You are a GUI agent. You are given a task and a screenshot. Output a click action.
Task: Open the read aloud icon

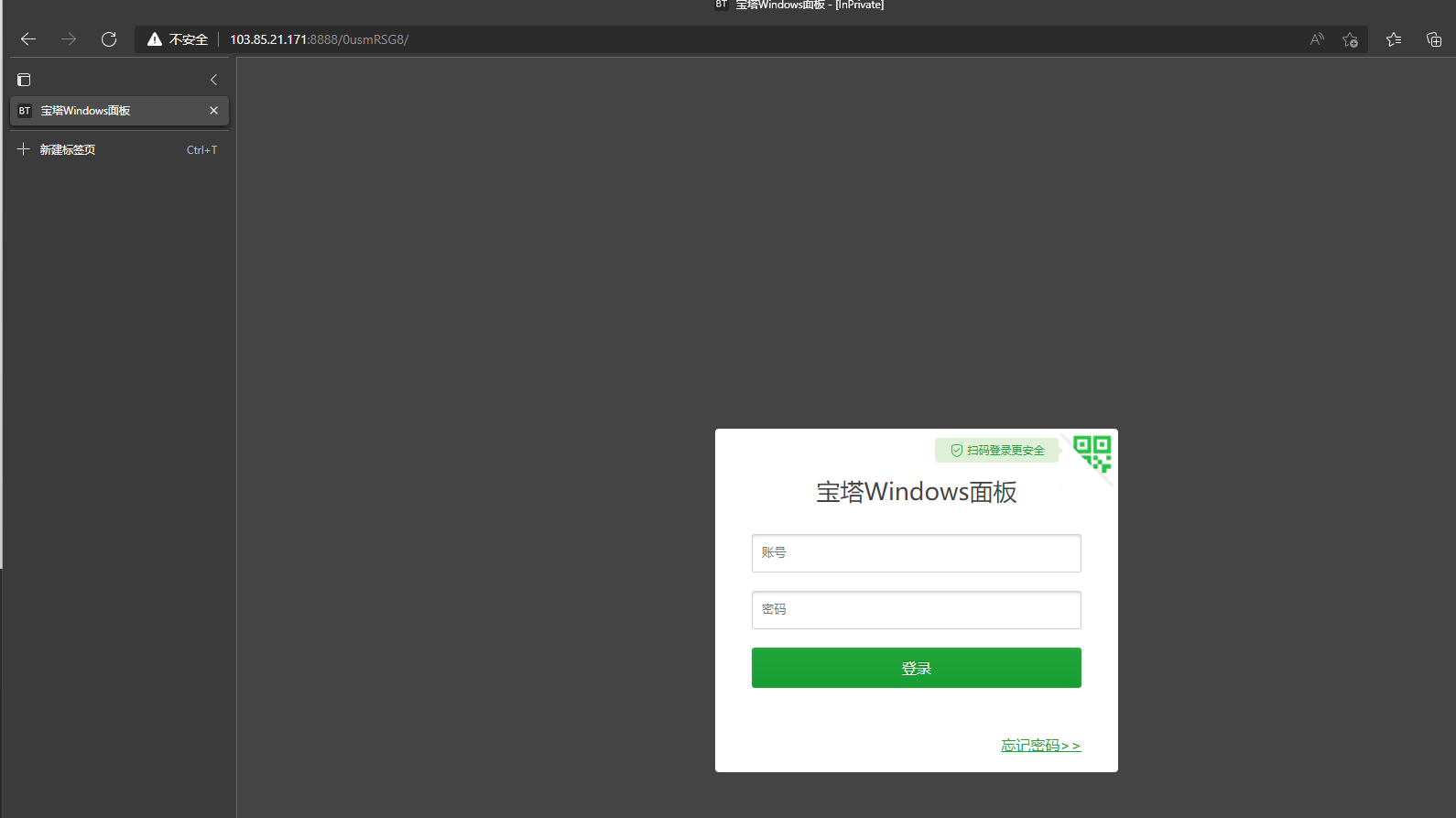[x=1317, y=39]
